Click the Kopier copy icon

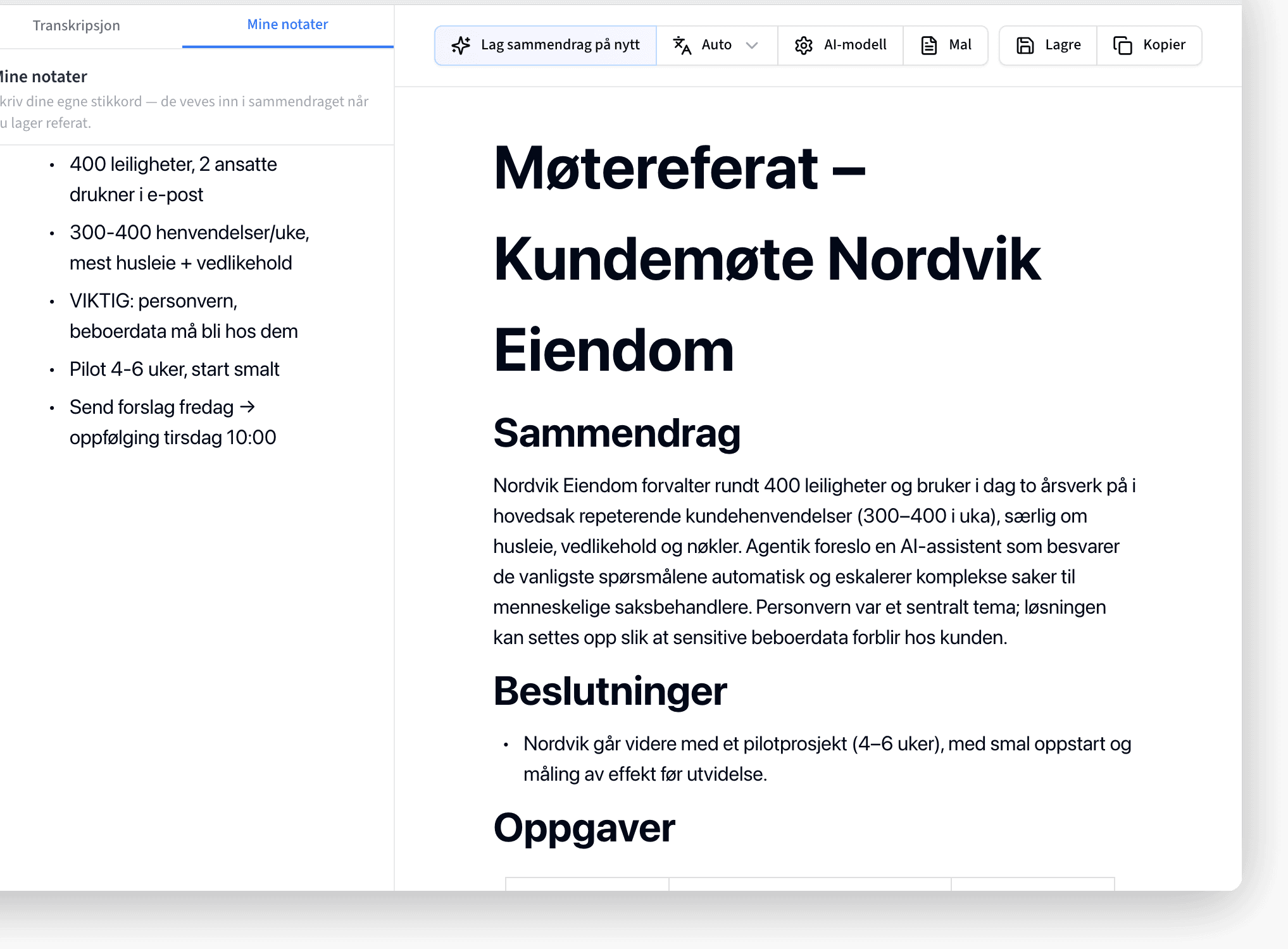pyautogui.click(x=1123, y=45)
